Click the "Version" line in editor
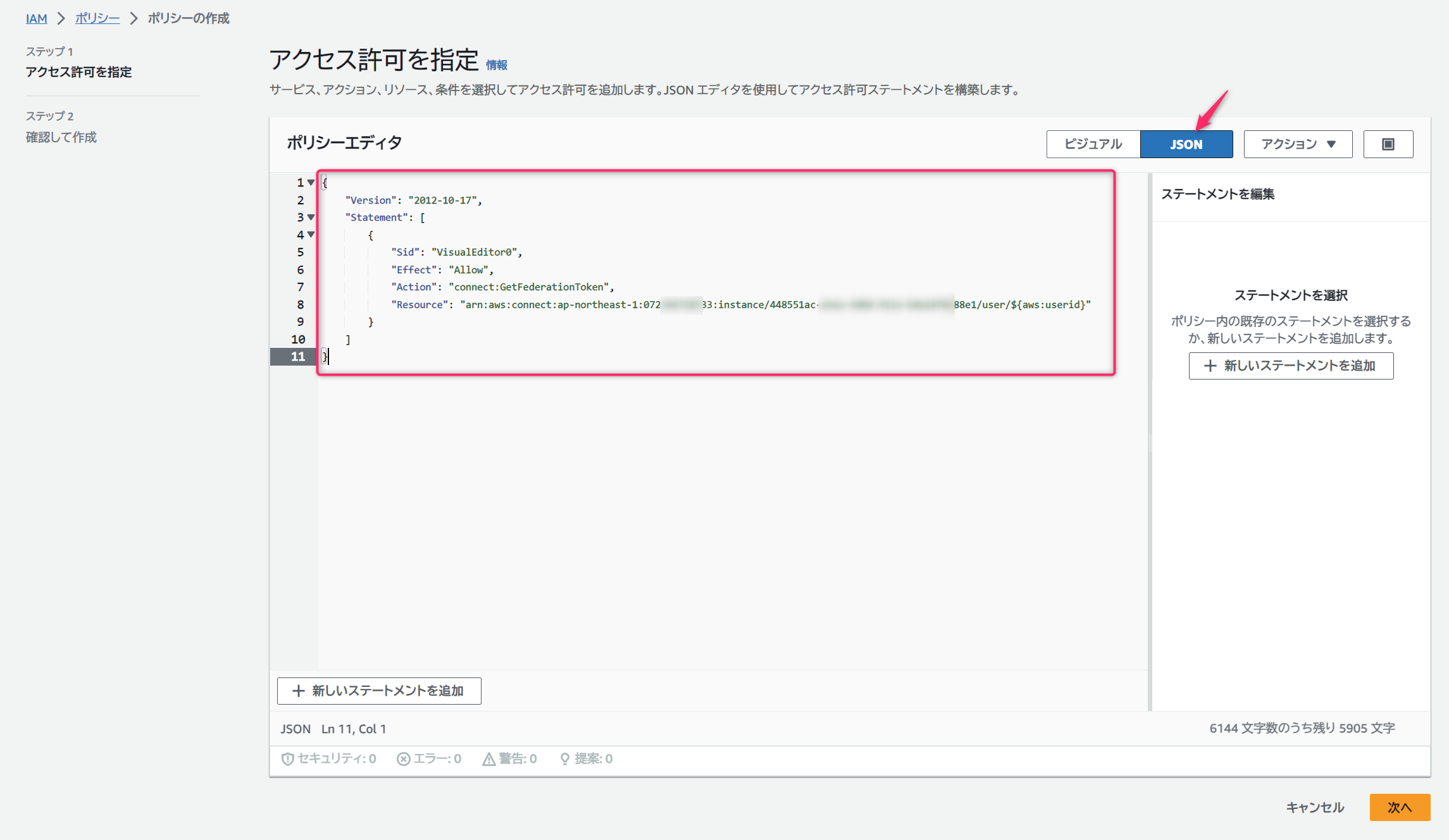1449x840 pixels. click(x=414, y=200)
